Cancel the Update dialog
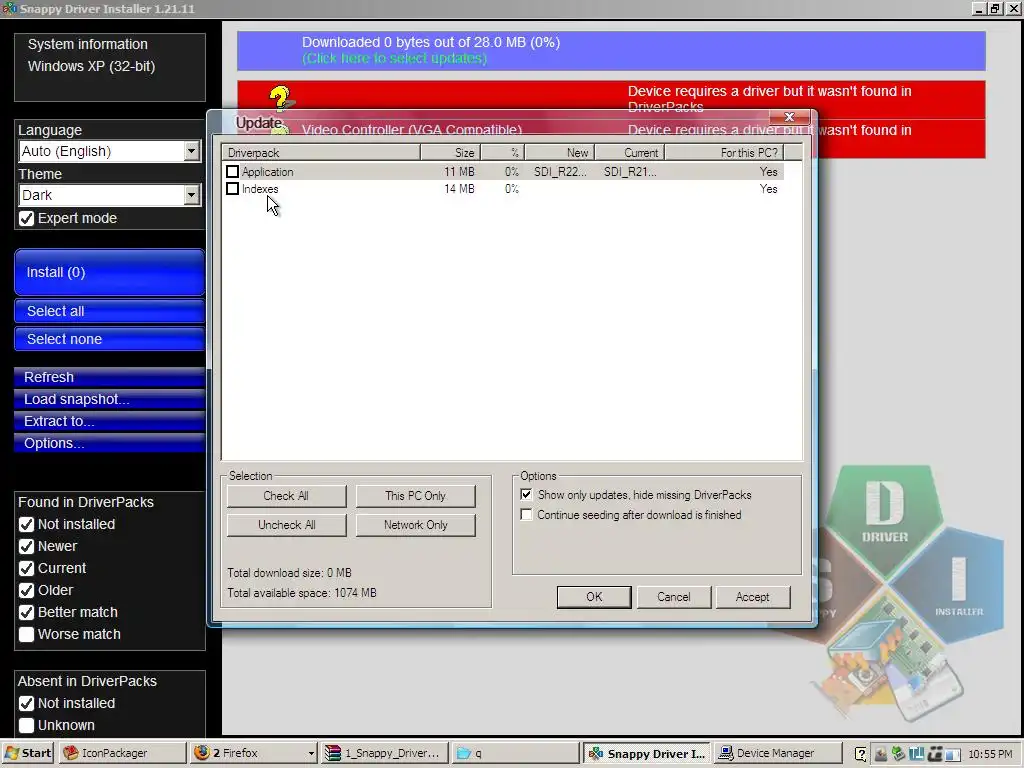 673,597
